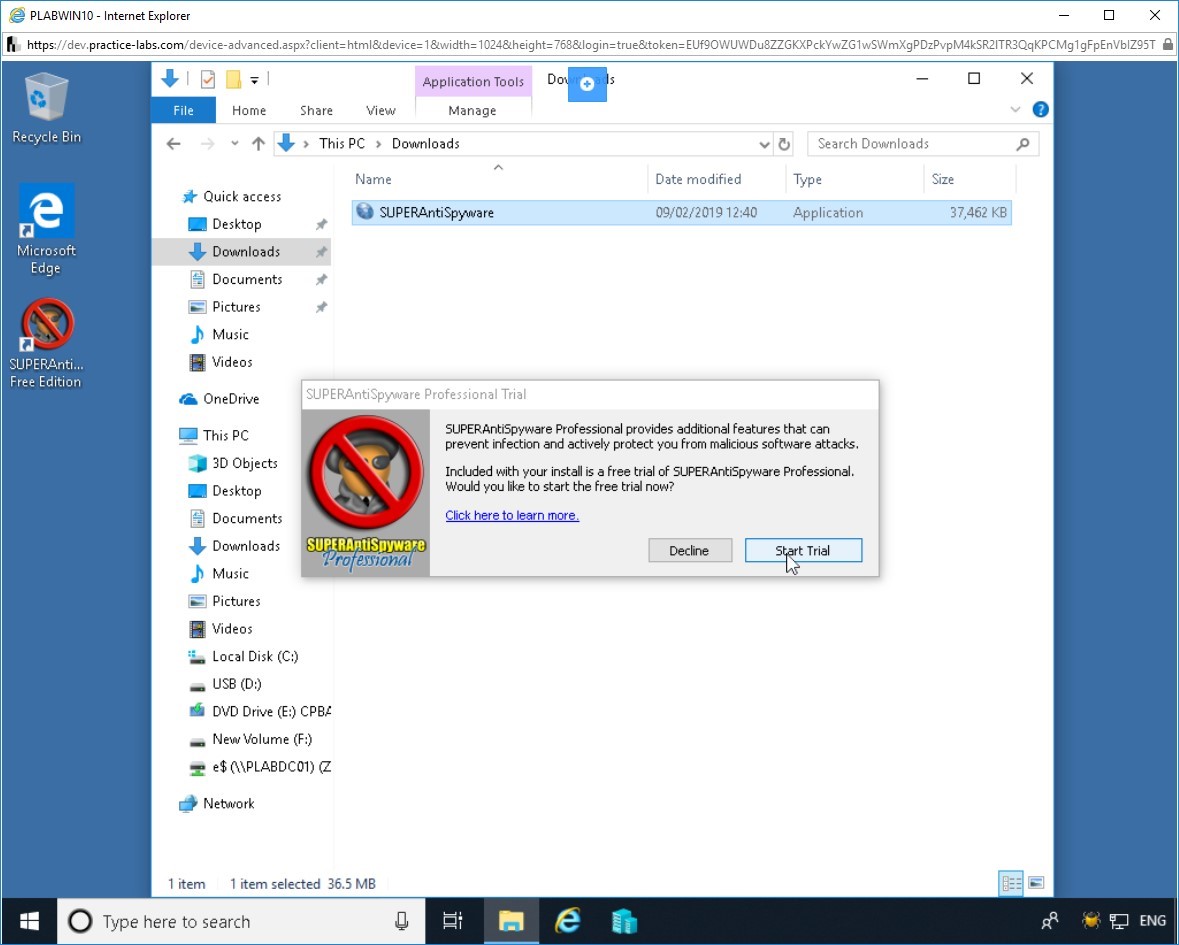
Task: Open USB (D:) drive
Action: pos(236,684)
